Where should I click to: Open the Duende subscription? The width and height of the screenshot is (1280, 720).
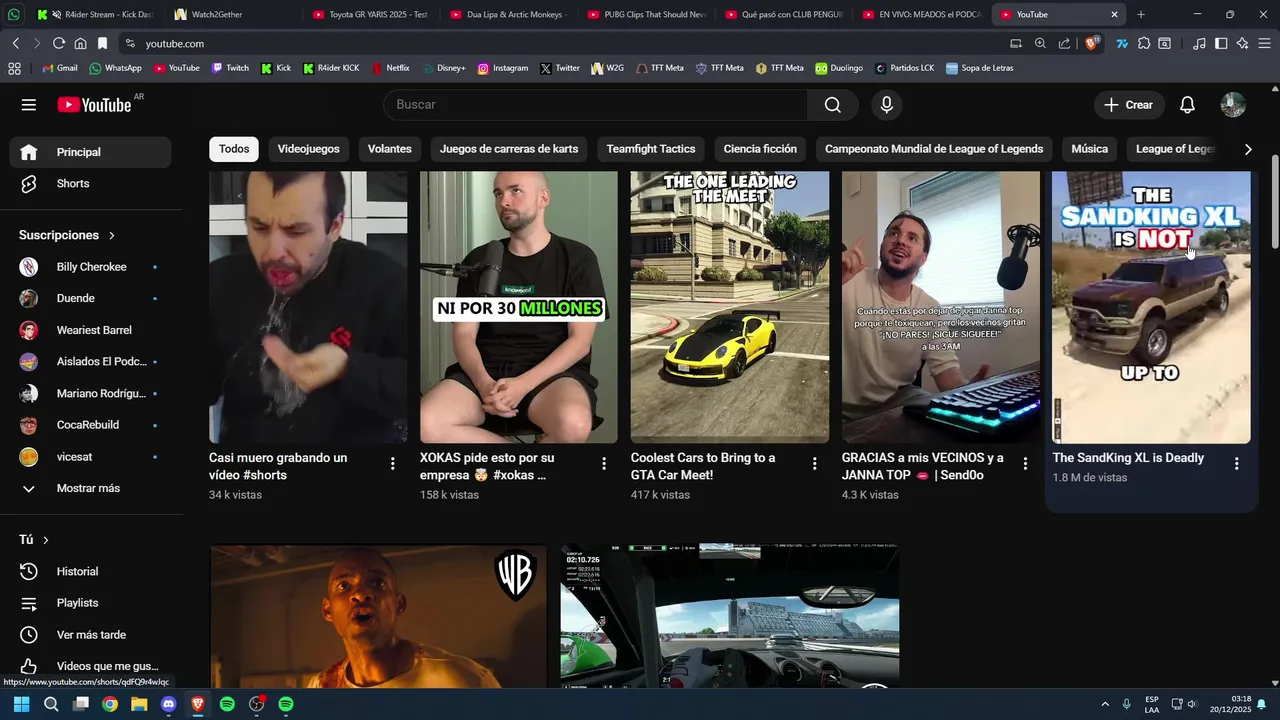pos(90,298)
